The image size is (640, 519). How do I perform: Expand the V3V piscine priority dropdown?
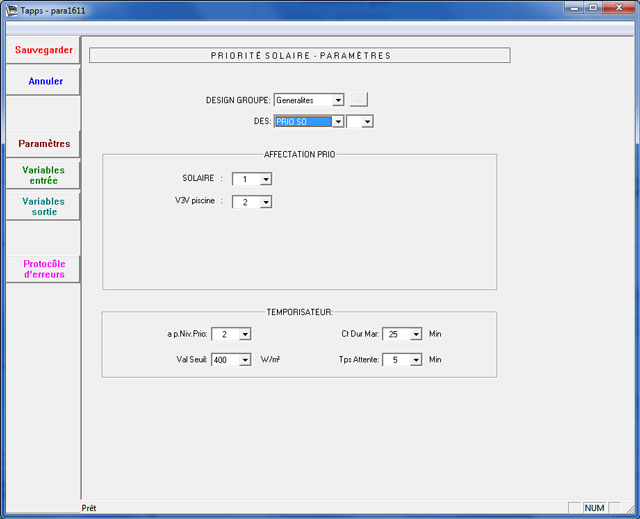[265, 202]
